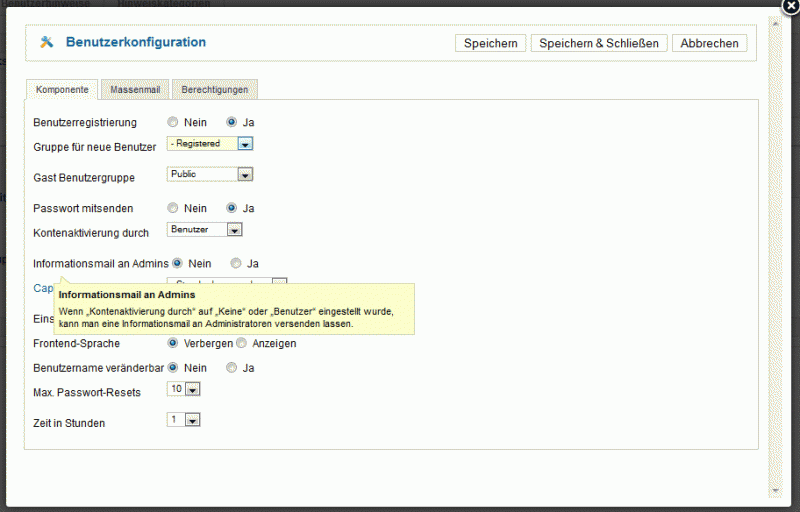The image size is (800, 512).
Task: Click the Abbrechen button
Action: click(x=709, y=43)
